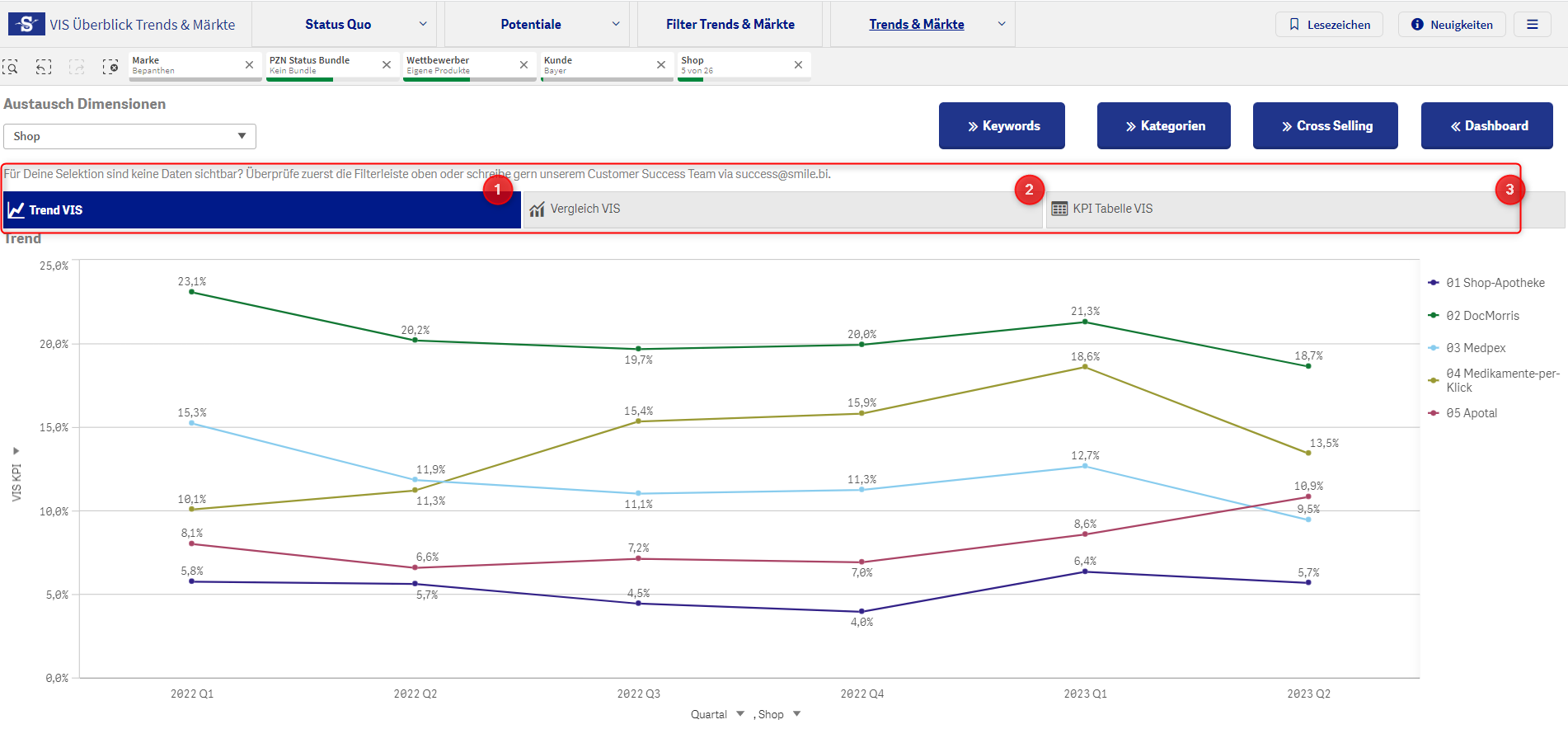Click the 23,1% DocMorris data point

click(192, 292)
